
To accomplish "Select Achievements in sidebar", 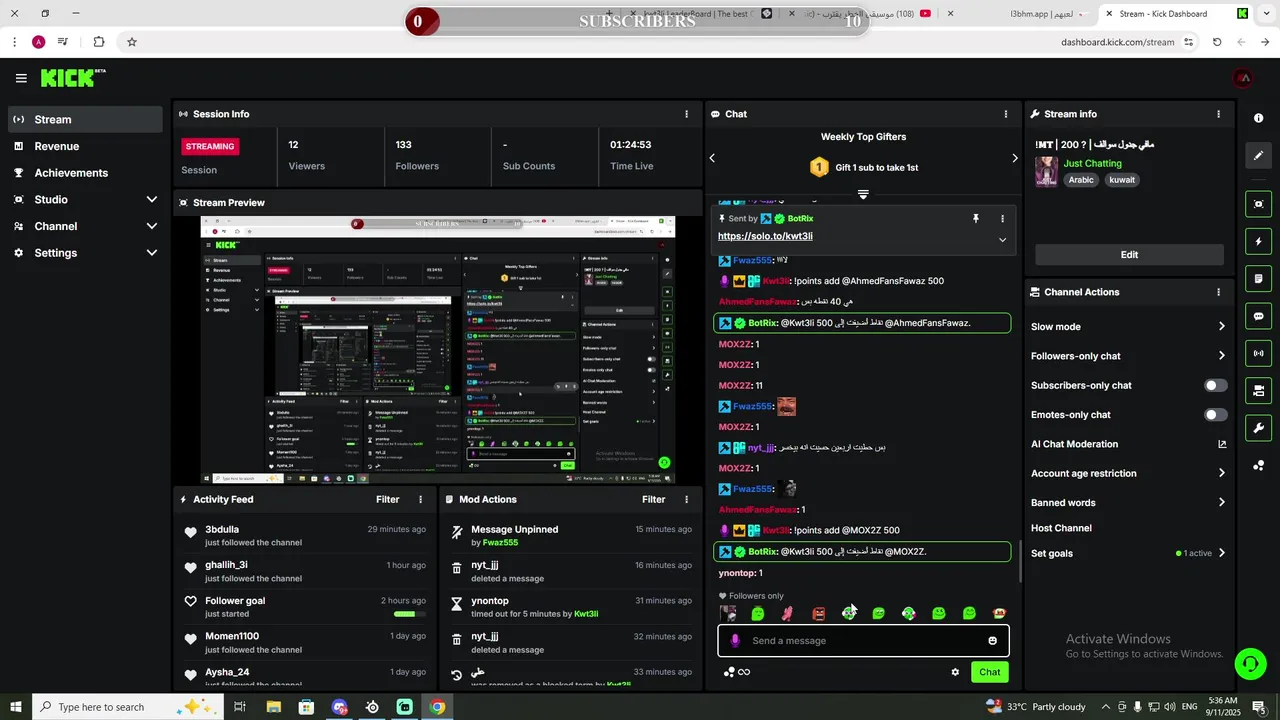I will 84,173.
